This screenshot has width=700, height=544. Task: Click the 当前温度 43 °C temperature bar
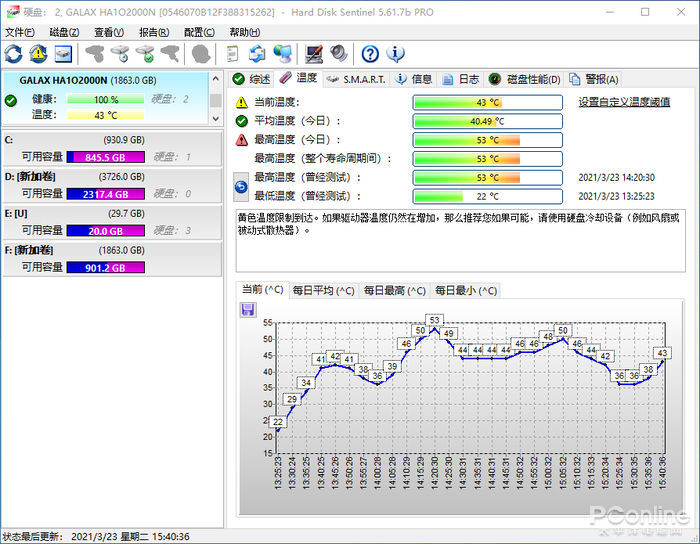488,103
